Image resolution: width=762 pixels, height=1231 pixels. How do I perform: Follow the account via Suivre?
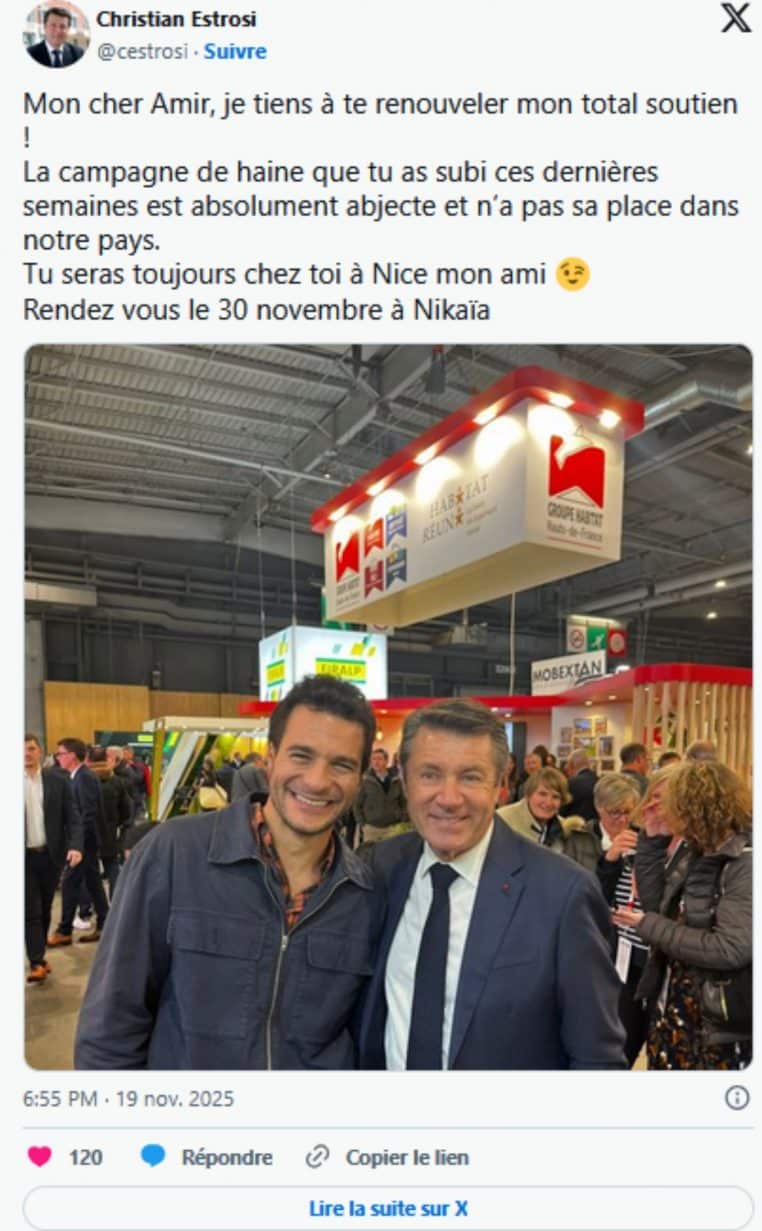[235, 51]
